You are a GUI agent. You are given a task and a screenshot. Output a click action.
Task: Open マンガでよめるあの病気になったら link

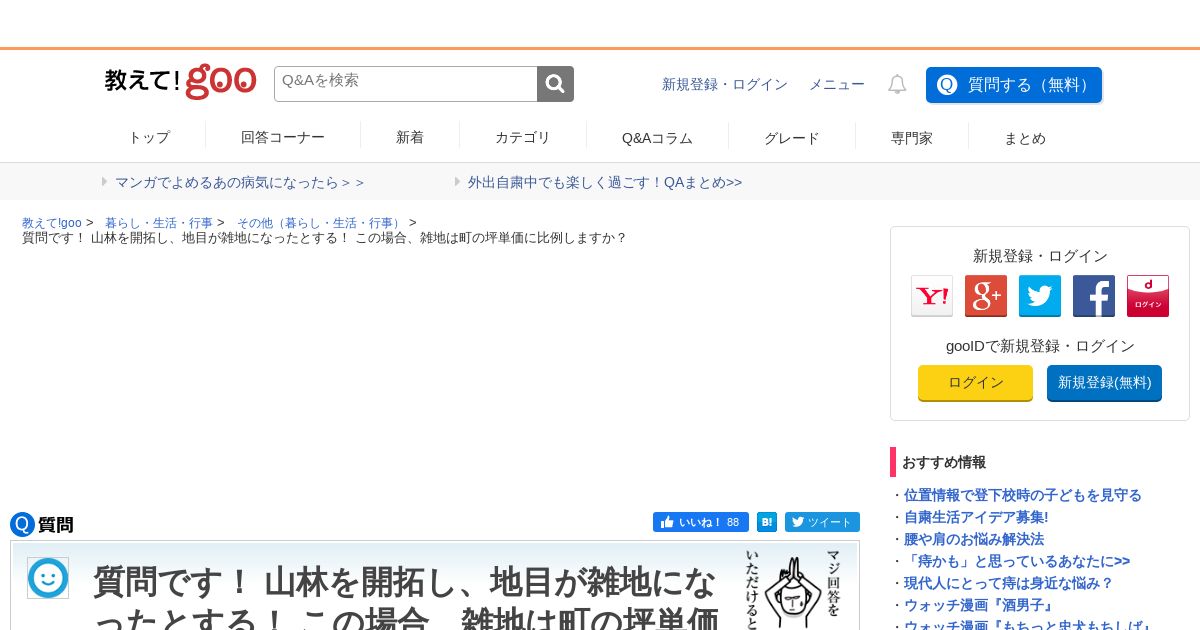coord(240,182)
